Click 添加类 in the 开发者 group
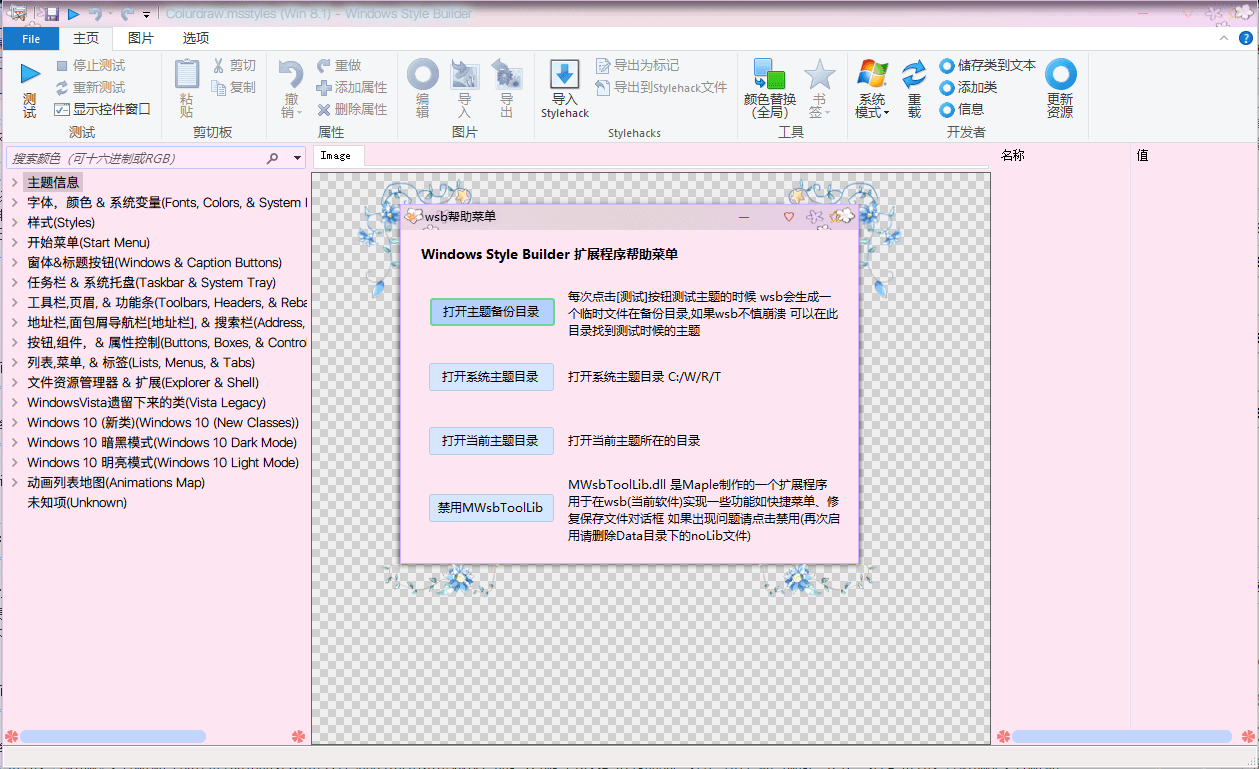 point(968,88)
